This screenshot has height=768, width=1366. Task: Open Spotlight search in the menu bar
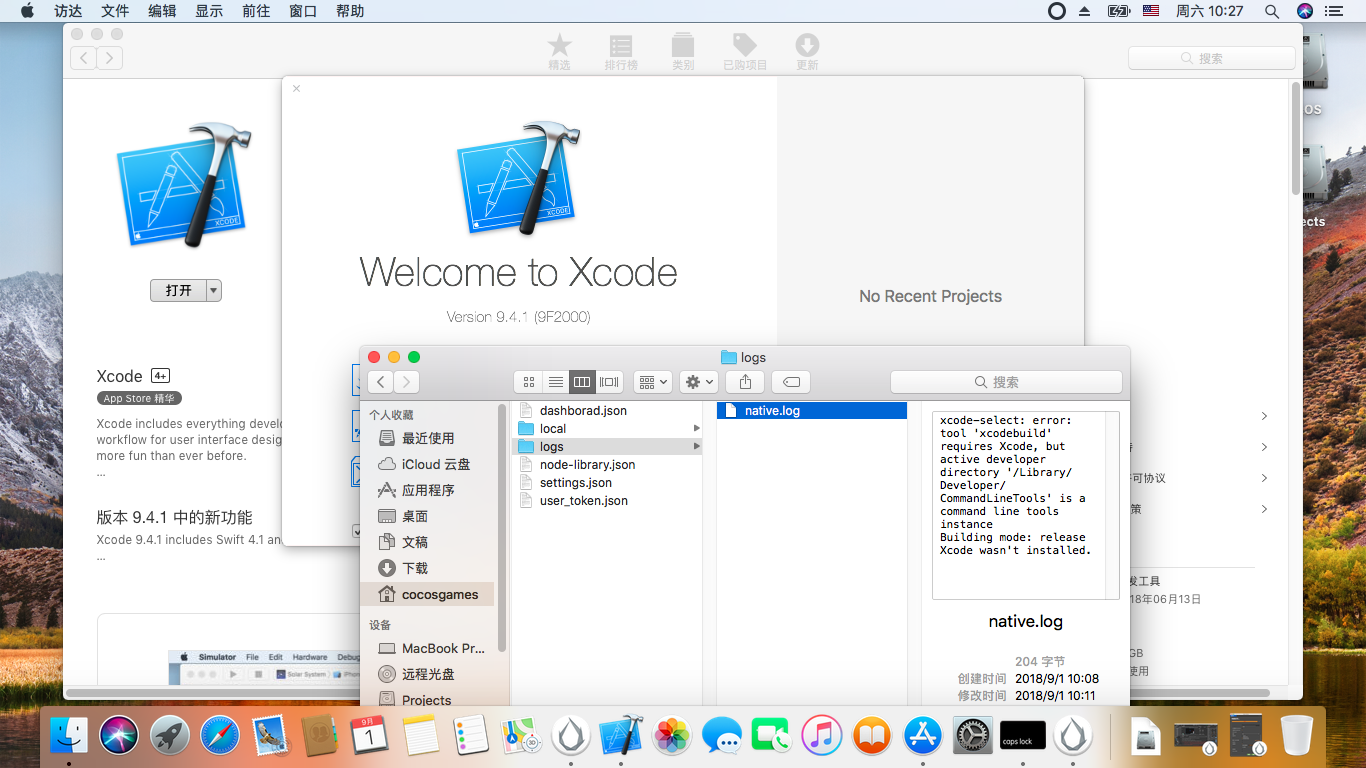[x=1272, y=11]
